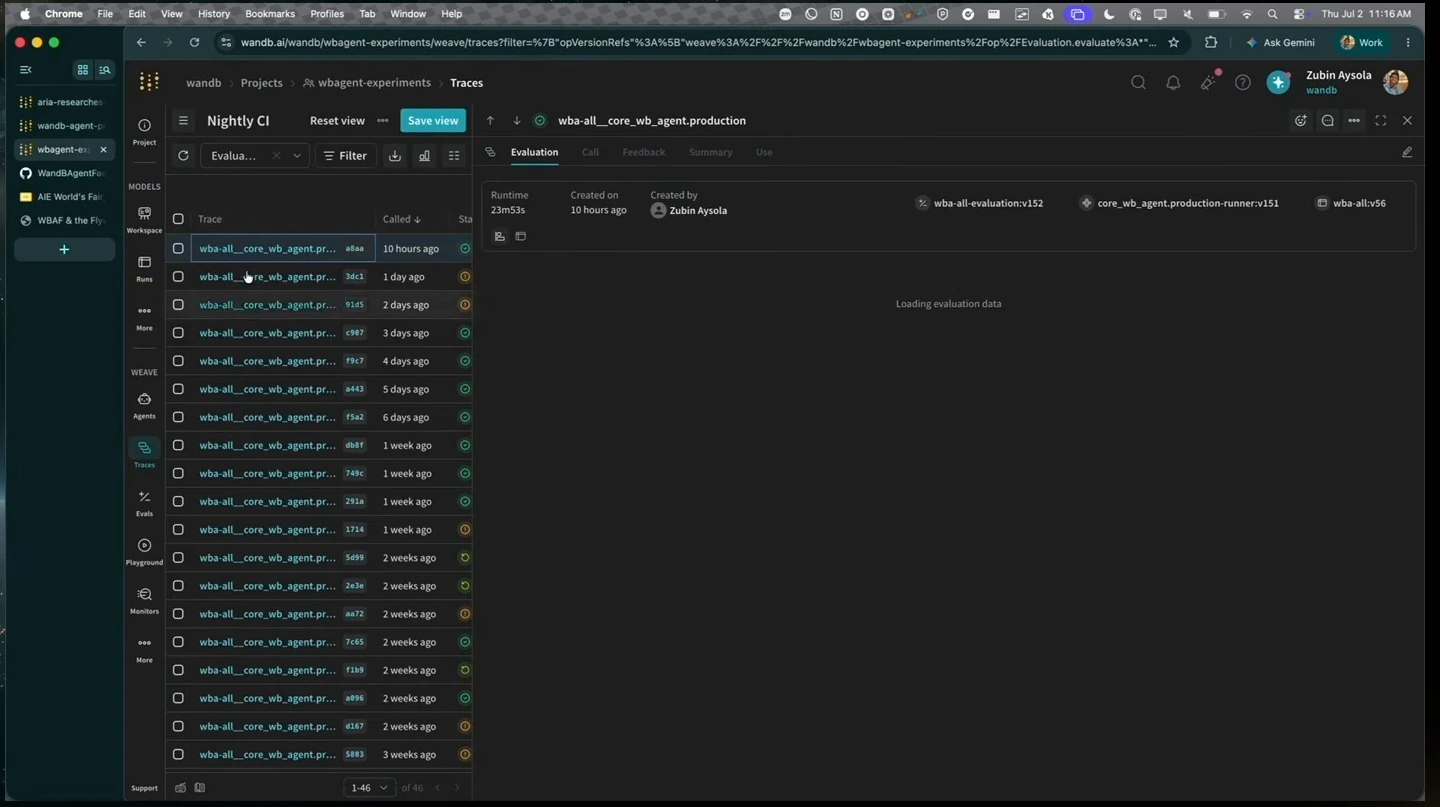Image resolution: width=1440 pixels, height=807 pixels.
Task: Expand the More menu under Monitors
Action: pyautogui.click(x=144, y=649)
